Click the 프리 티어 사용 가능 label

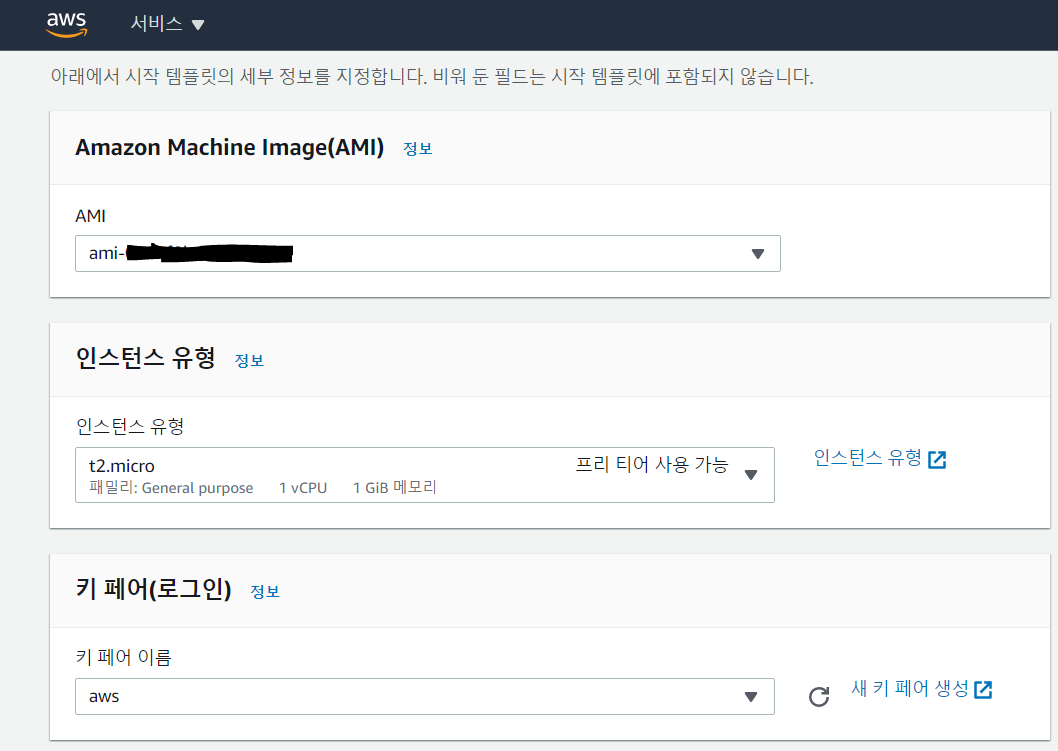[651, 465]
